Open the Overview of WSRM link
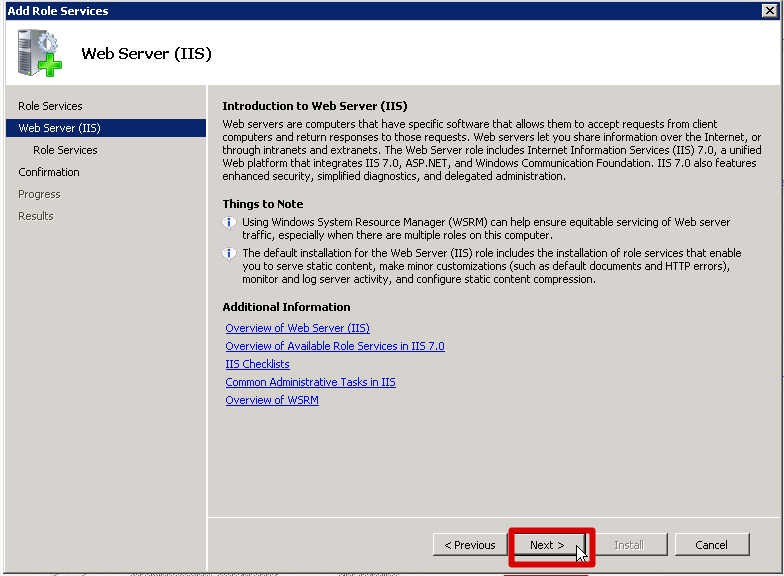This screenshot has width=784, height=576. [x=272, y=400]
